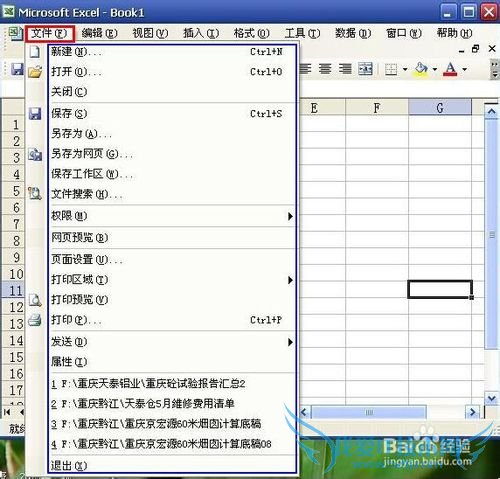The height and width of the screenshot is (479, 500).
Task: Open the 编辑(E) menu
Action: pyautogui.click(x=99, y=33)
